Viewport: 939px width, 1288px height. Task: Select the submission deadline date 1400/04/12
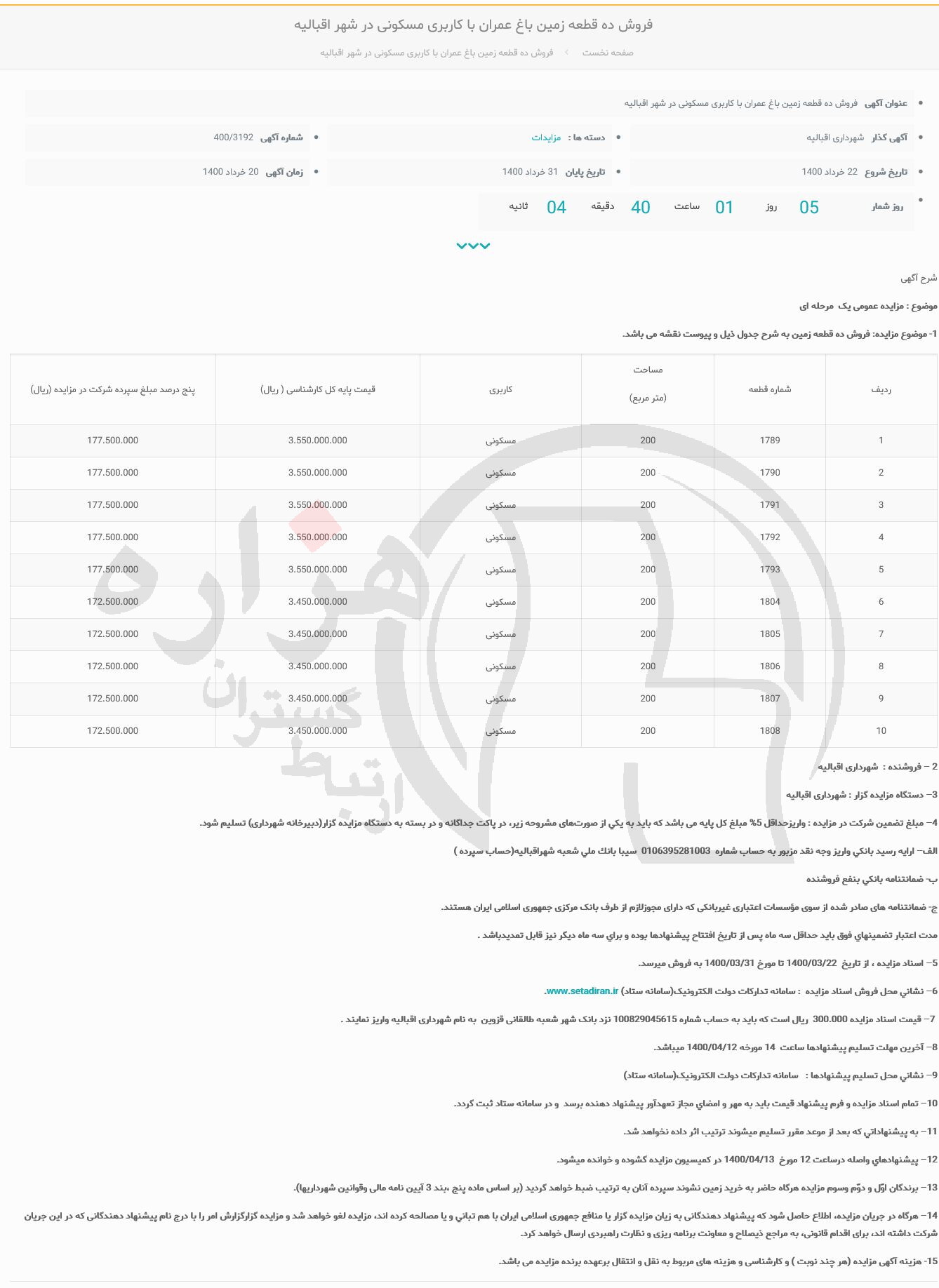712,1047
